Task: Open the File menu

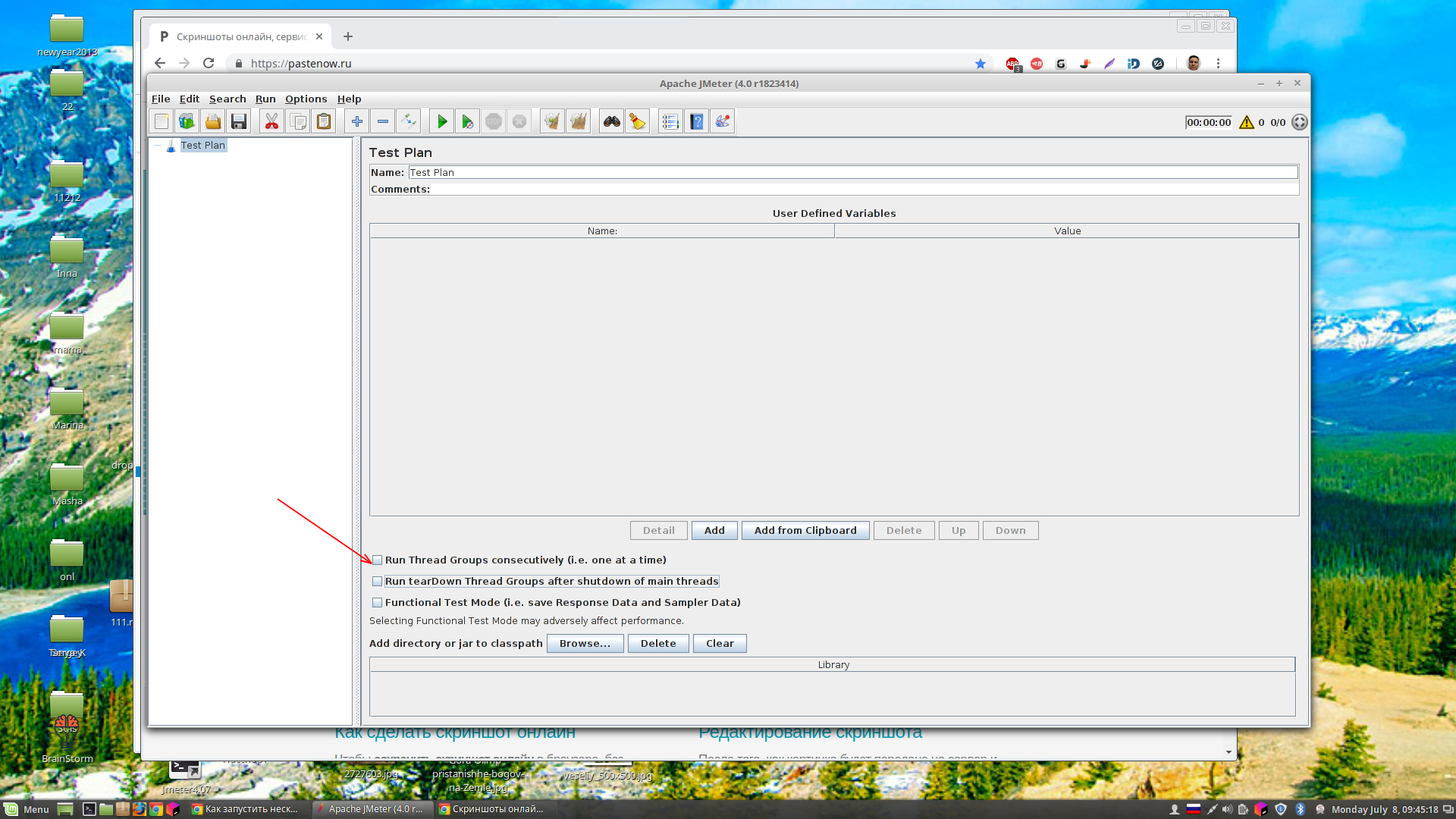Action: click(x=161, y=99)
